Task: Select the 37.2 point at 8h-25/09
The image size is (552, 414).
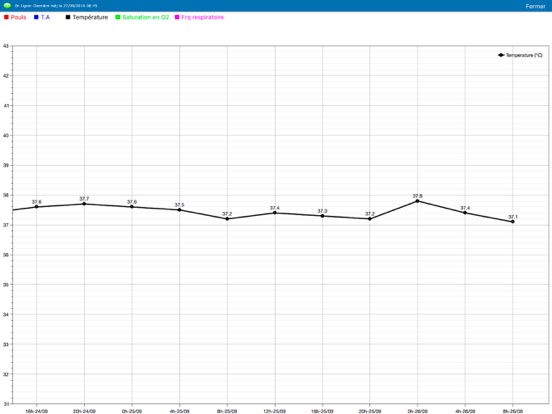Action: click(x=227, y=219)
